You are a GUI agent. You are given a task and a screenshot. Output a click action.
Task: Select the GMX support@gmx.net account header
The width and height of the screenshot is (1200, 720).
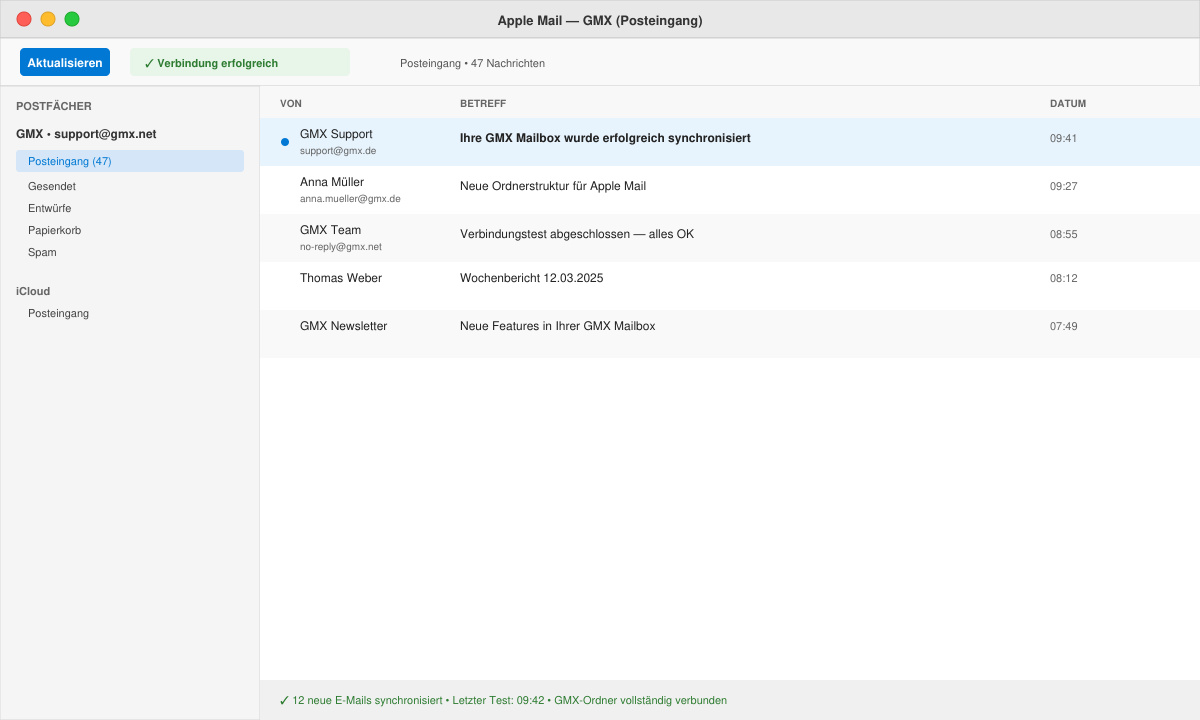86,134
